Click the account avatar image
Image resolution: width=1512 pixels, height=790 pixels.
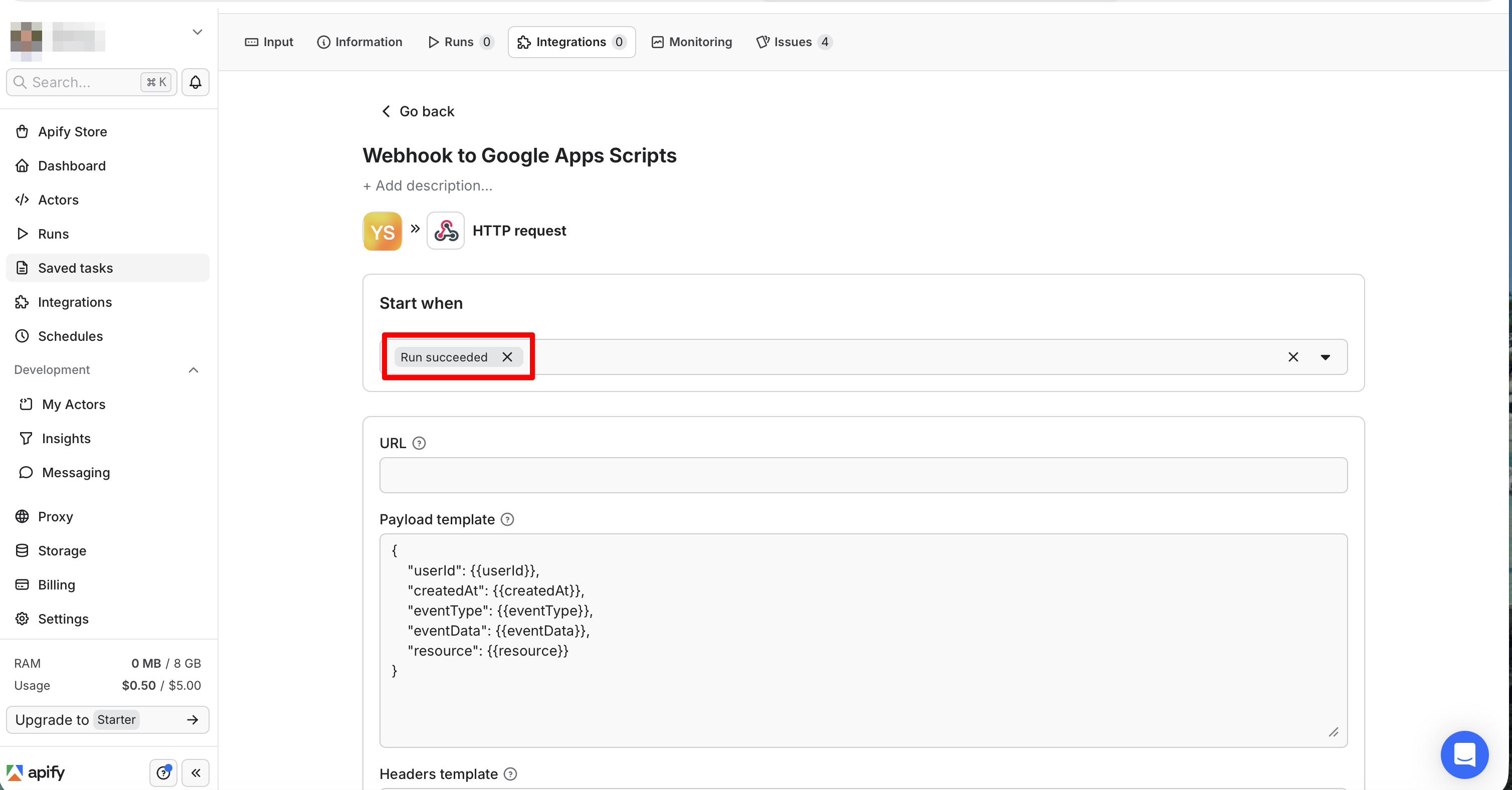(x=27, y=41)
